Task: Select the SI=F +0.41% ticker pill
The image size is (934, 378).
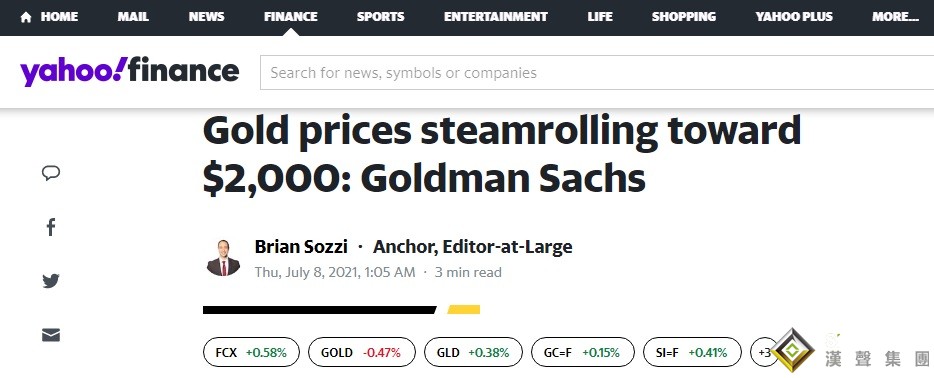Action: (692, 352)
